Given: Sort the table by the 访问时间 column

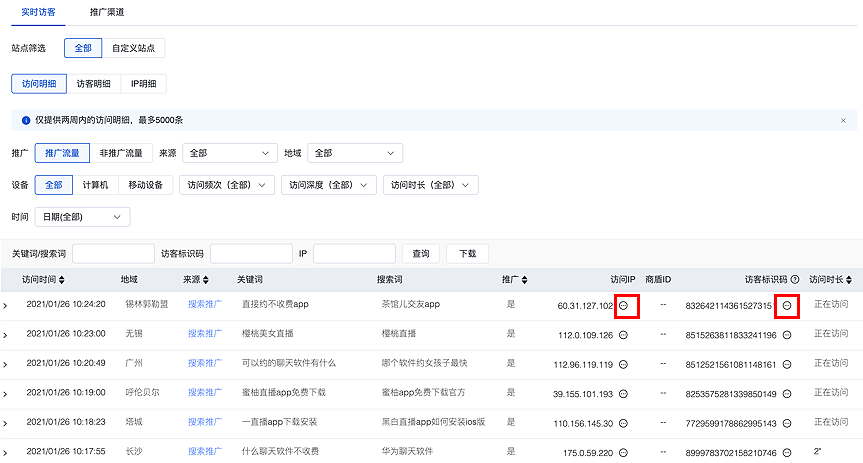Looking at the screenshot, I should tap(64, 279).
